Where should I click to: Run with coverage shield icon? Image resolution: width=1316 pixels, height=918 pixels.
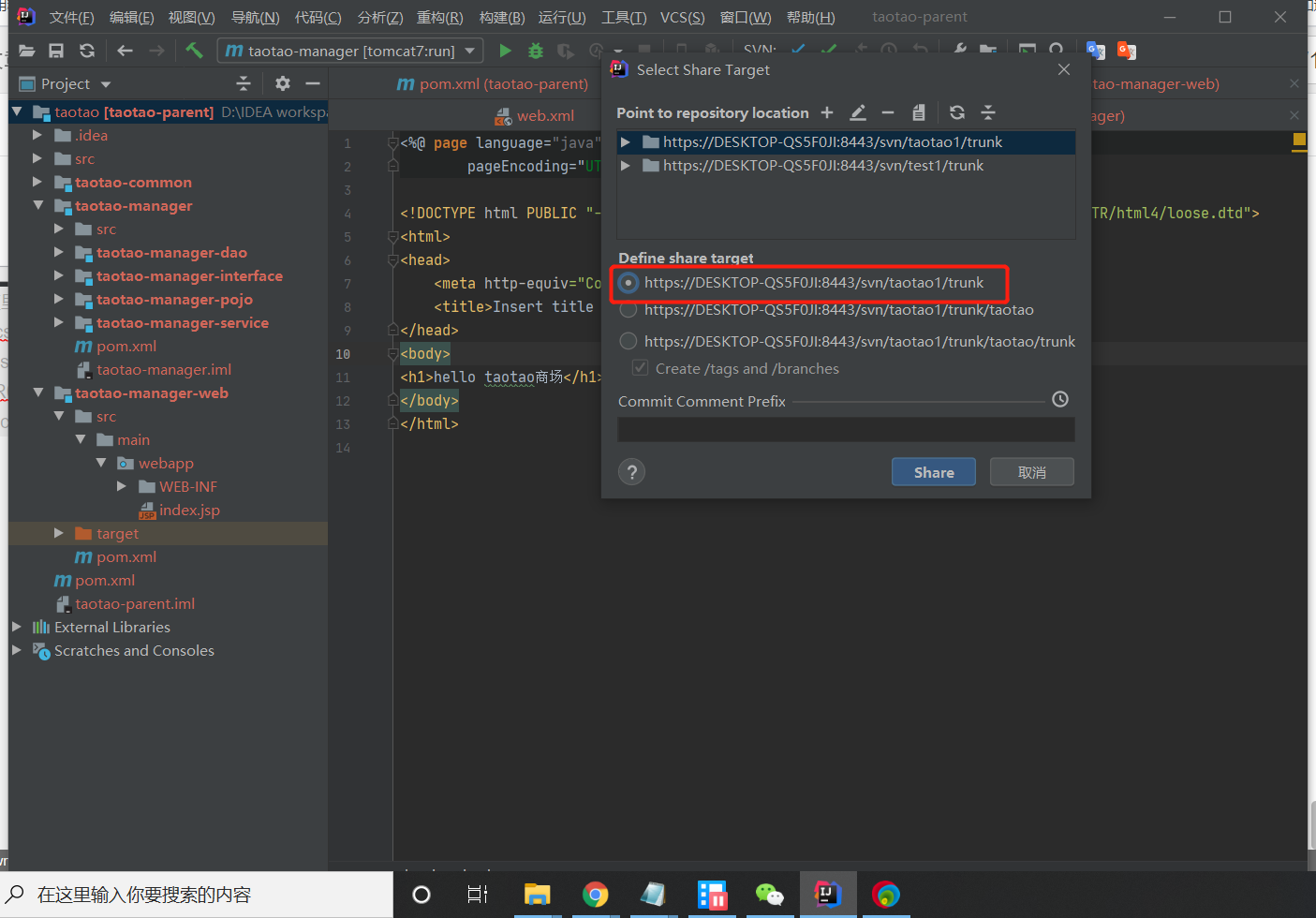[x=566, y=51]
